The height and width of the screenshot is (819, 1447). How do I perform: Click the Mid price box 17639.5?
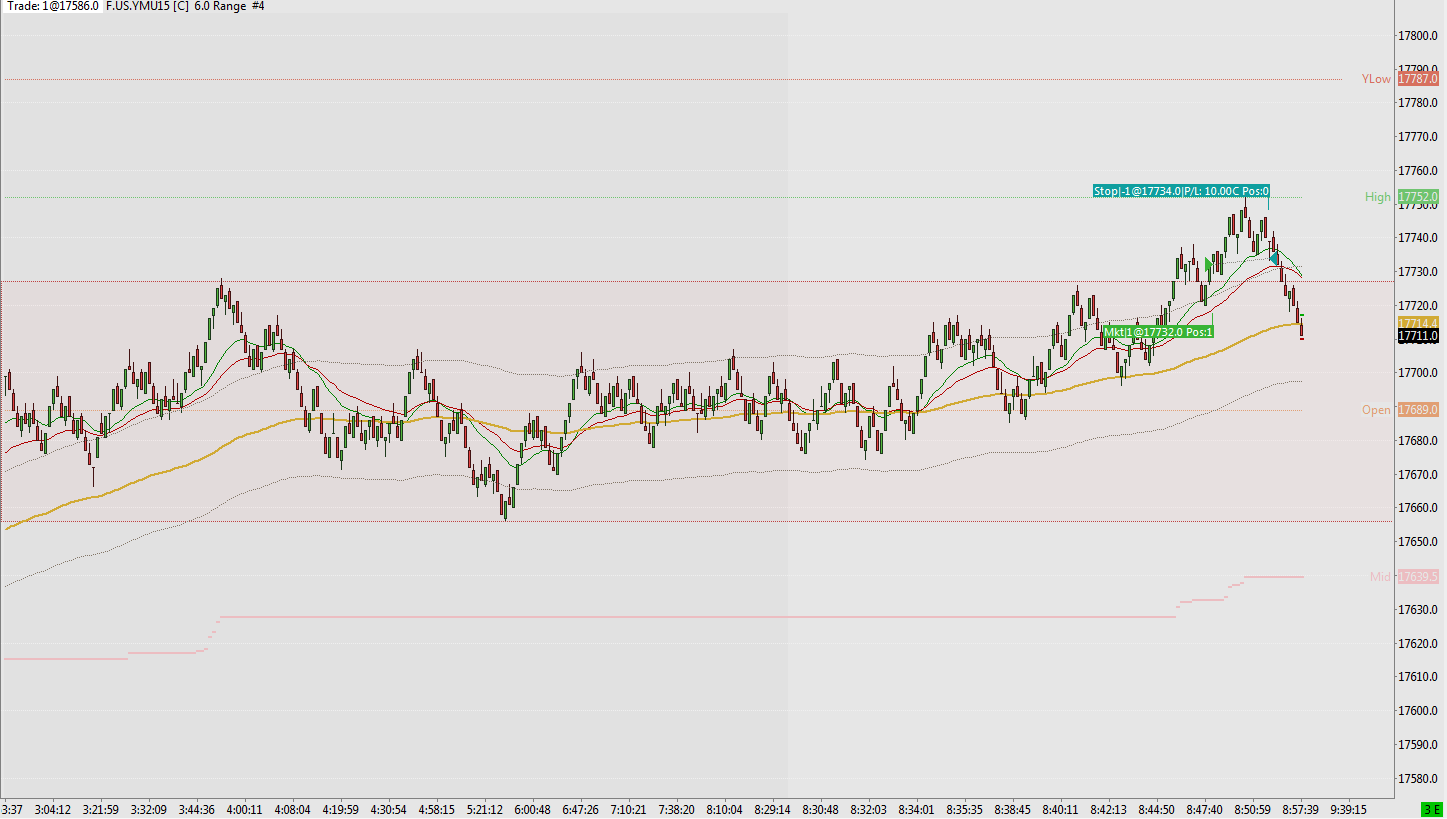click(1418, 577)
